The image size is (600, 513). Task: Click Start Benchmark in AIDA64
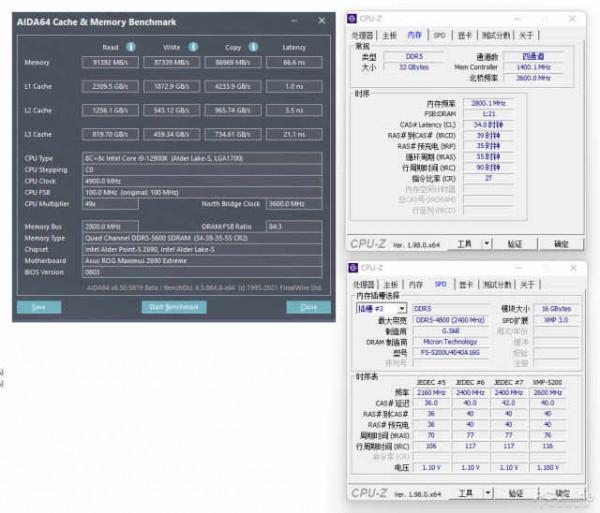pyautogui.click(x=174, y=307)
